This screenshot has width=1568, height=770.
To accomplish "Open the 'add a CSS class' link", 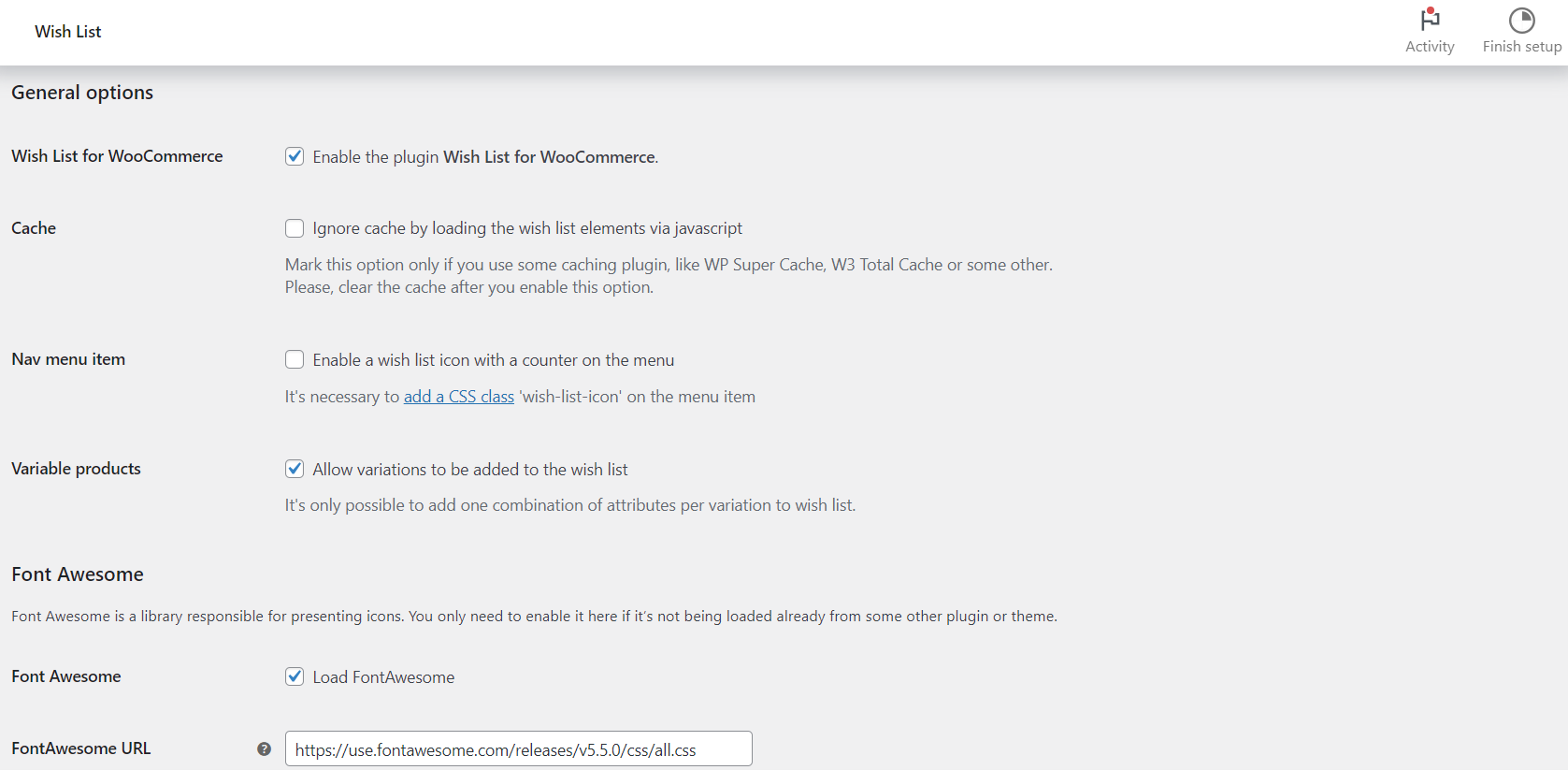I will click(458, 397).
